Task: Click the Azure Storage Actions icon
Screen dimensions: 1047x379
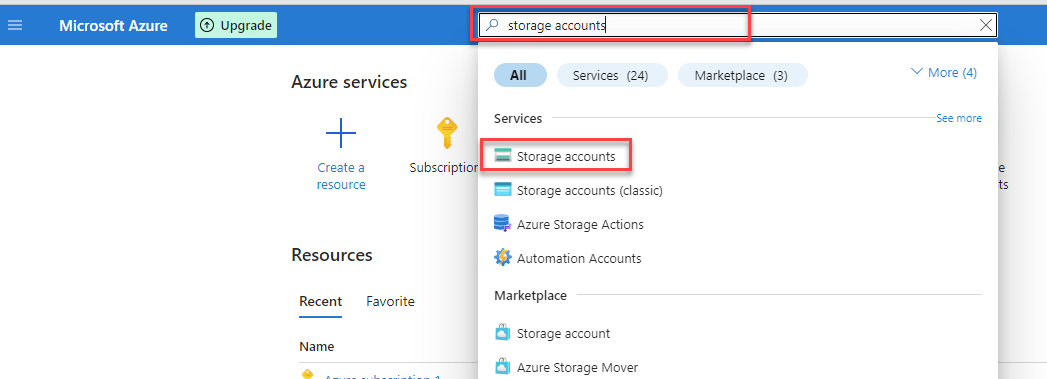Action: coord(502,224)
